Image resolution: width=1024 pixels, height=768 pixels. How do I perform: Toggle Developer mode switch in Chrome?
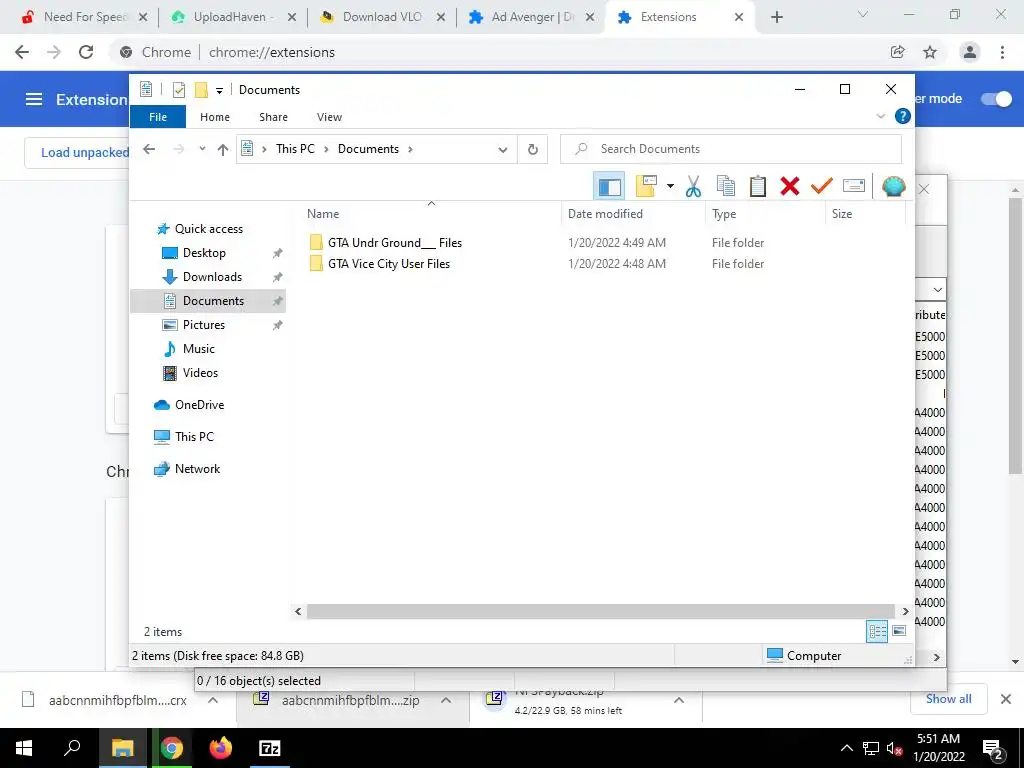(997, 99)
